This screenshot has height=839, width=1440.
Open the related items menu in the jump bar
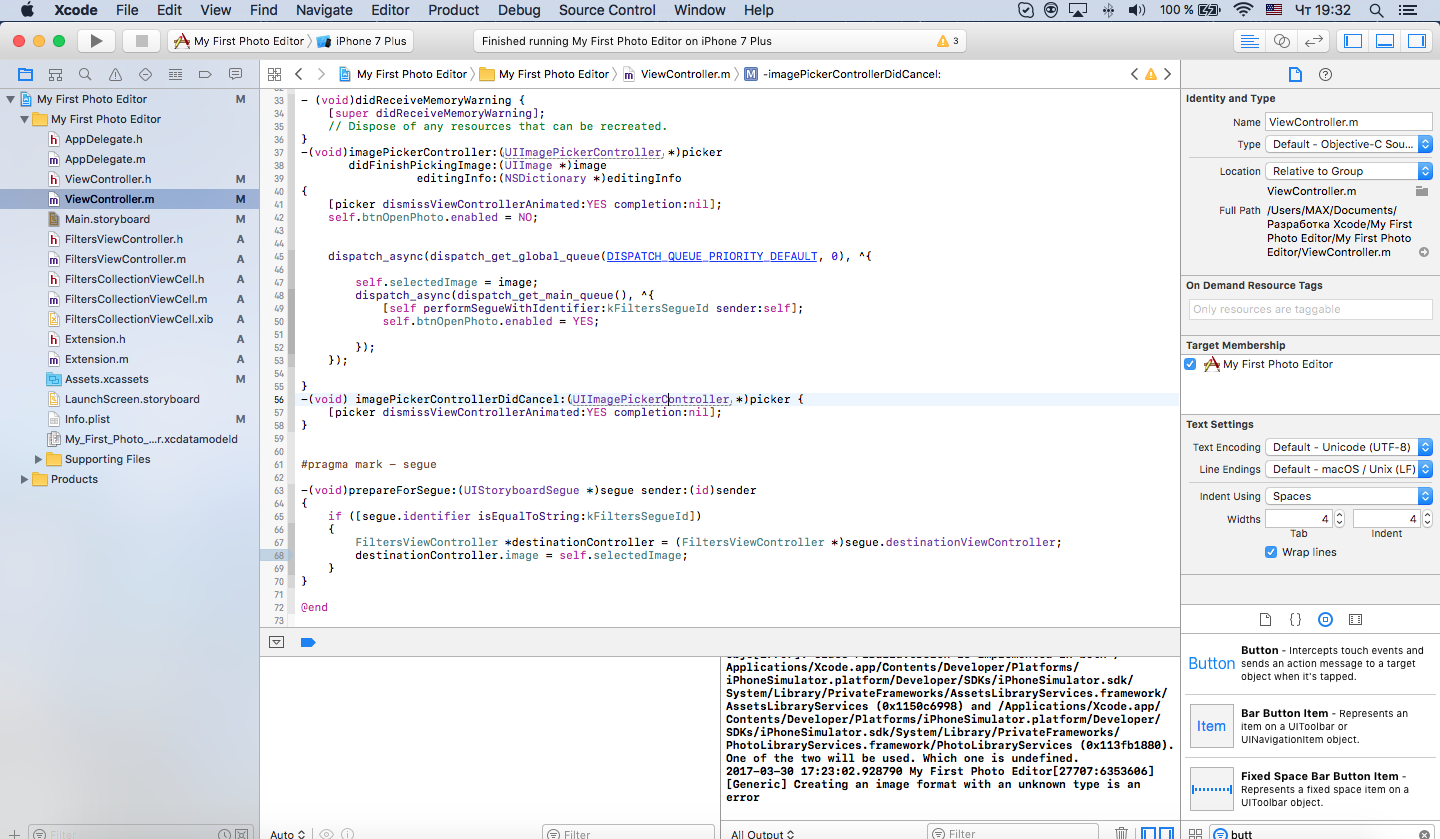point(274,74)
